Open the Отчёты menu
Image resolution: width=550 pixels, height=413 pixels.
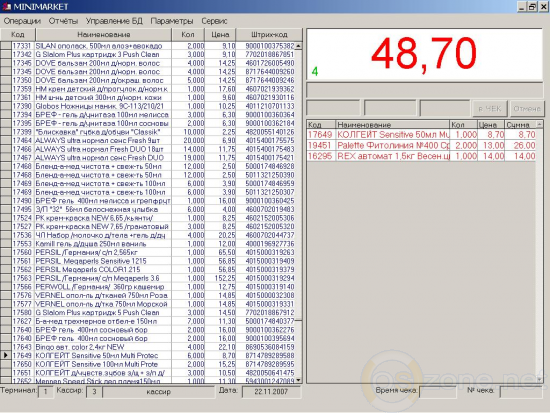[x=63, y=21]
